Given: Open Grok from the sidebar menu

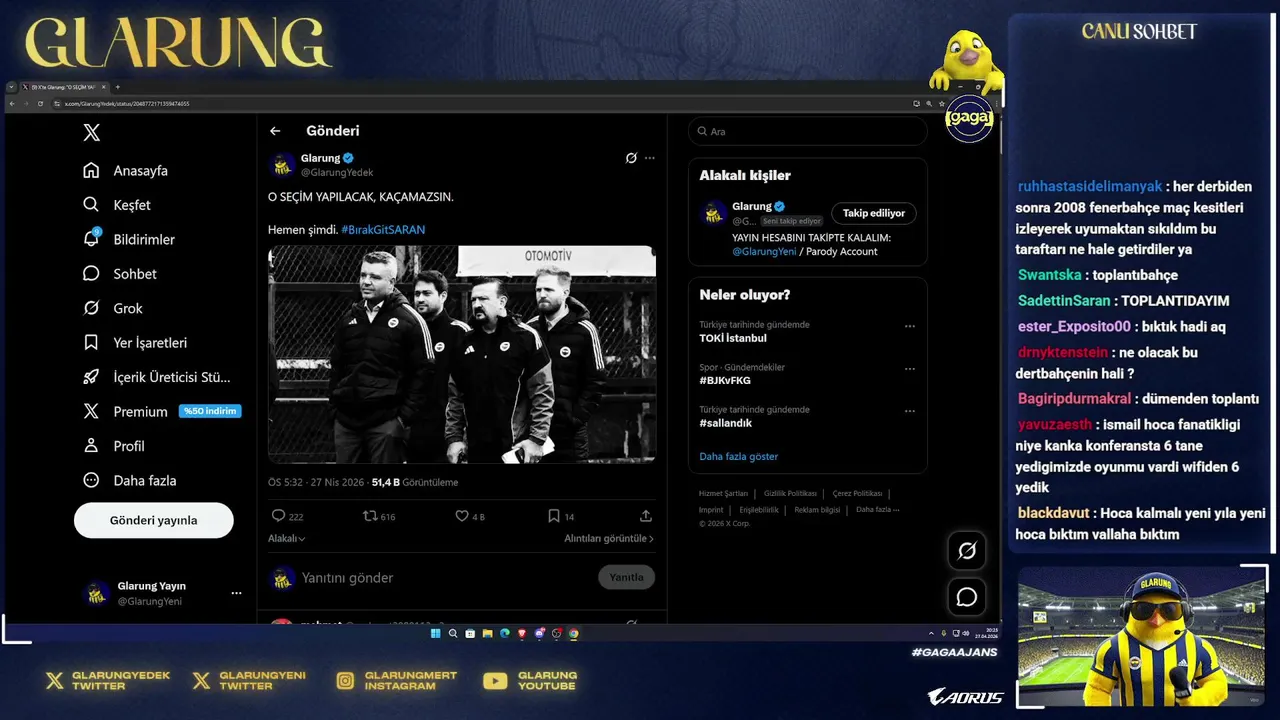Looking at the screenshot, I should click(113, 308).
